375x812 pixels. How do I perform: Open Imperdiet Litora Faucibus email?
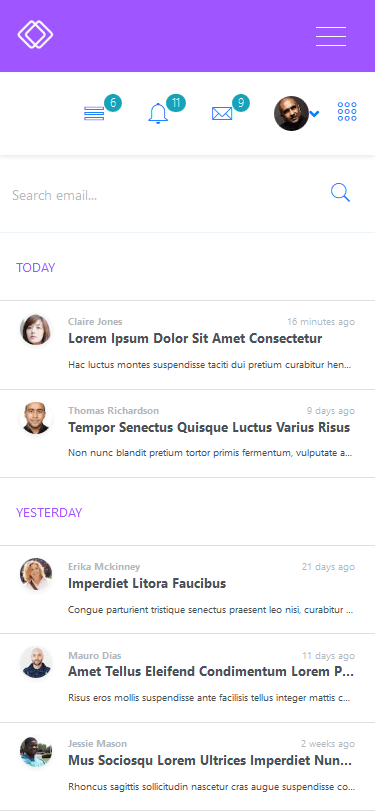[x=188, y=589]
